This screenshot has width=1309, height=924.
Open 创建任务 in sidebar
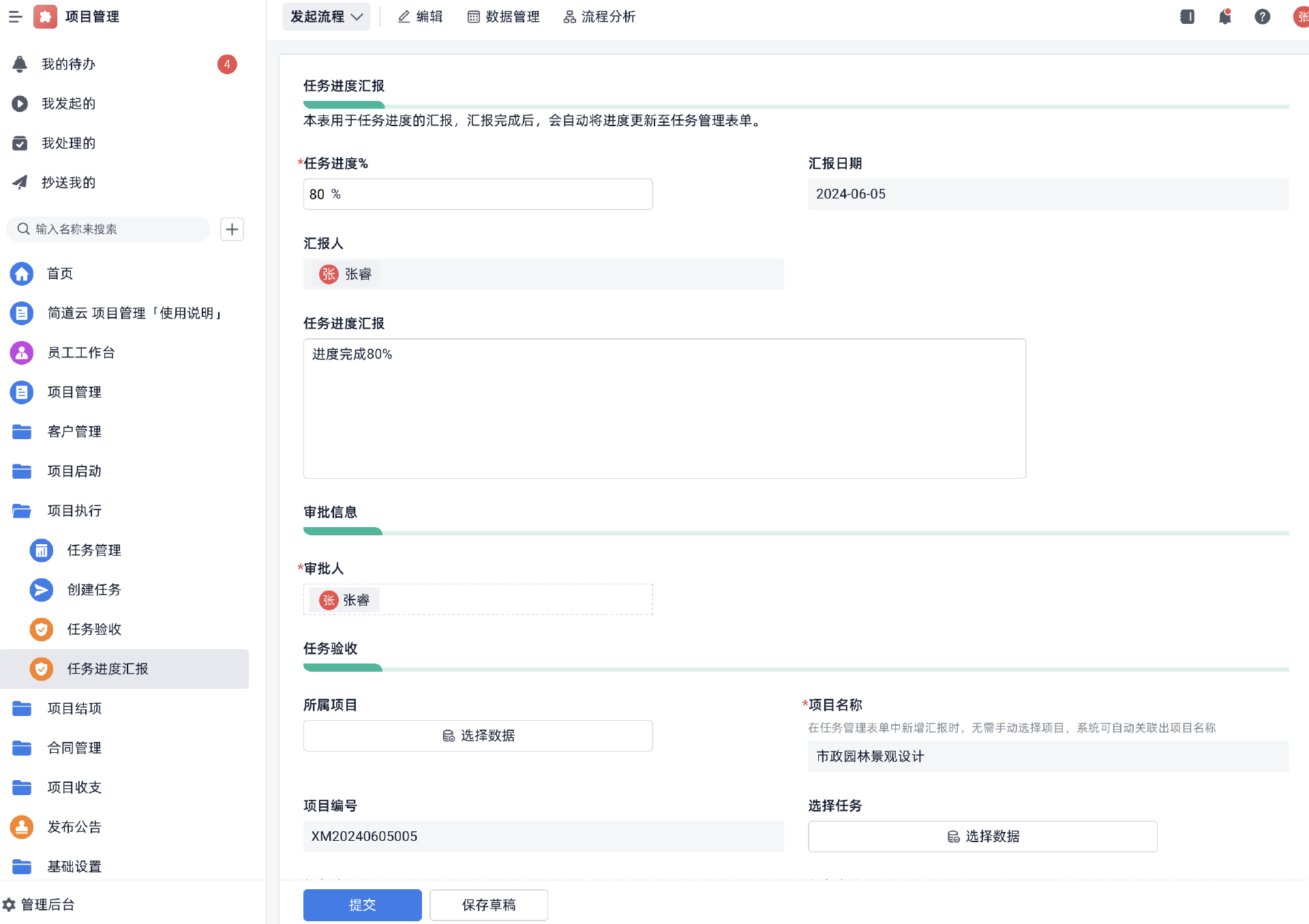pos(93,590)
